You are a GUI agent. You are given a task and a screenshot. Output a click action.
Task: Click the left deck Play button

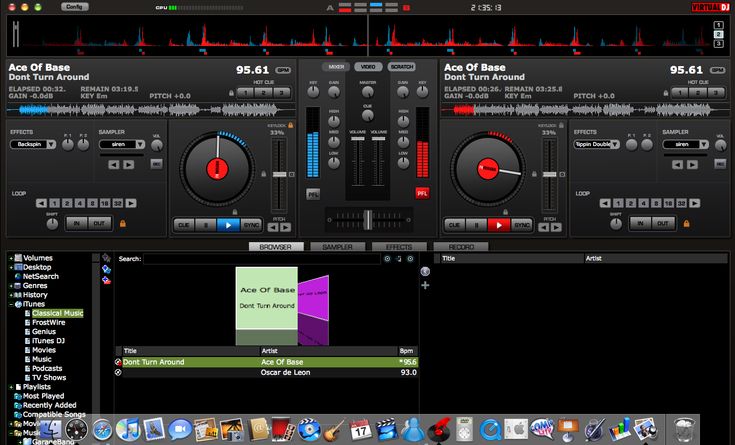(x=228, y=225)
